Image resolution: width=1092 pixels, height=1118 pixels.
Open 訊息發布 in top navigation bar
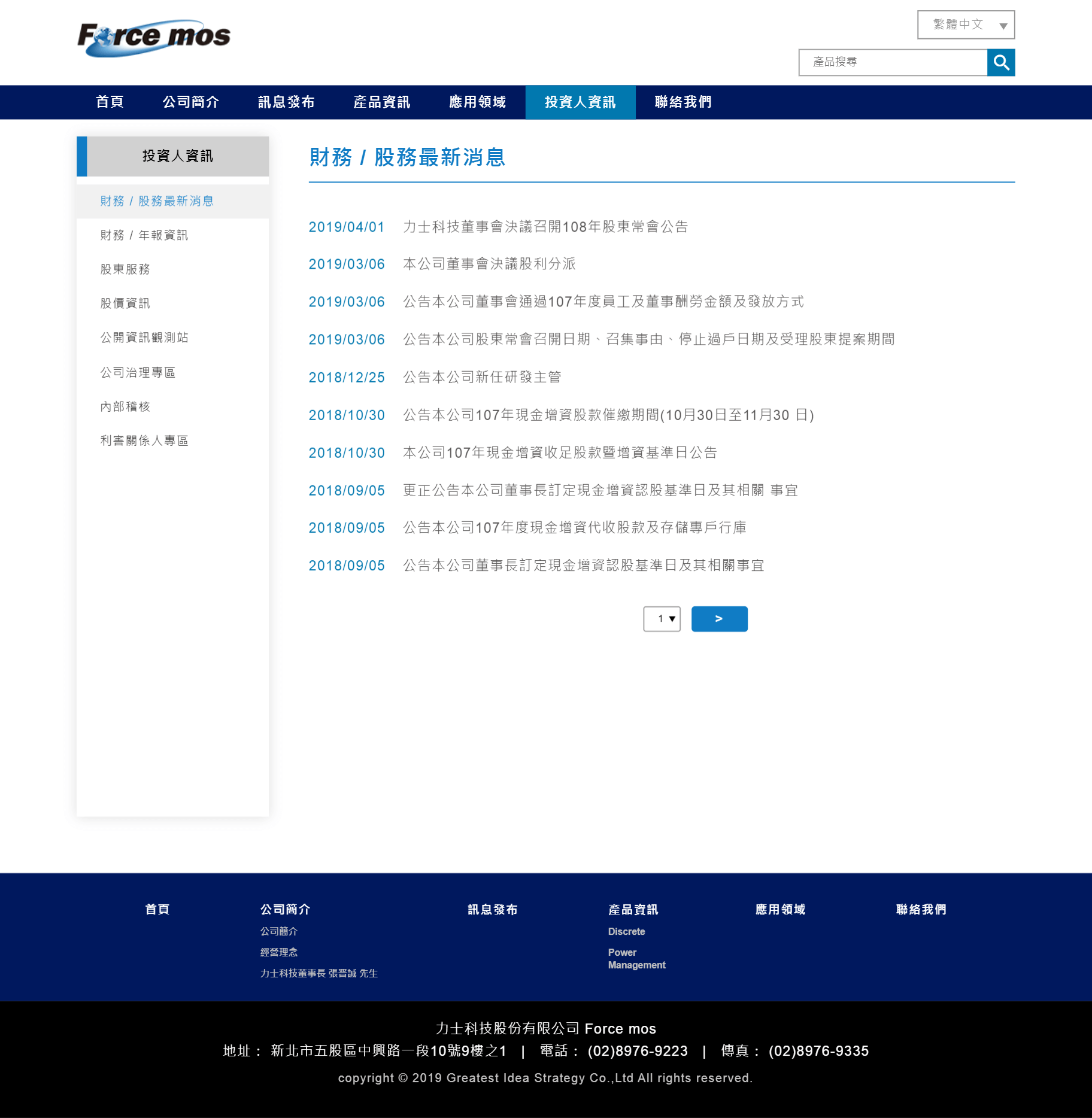286,102
